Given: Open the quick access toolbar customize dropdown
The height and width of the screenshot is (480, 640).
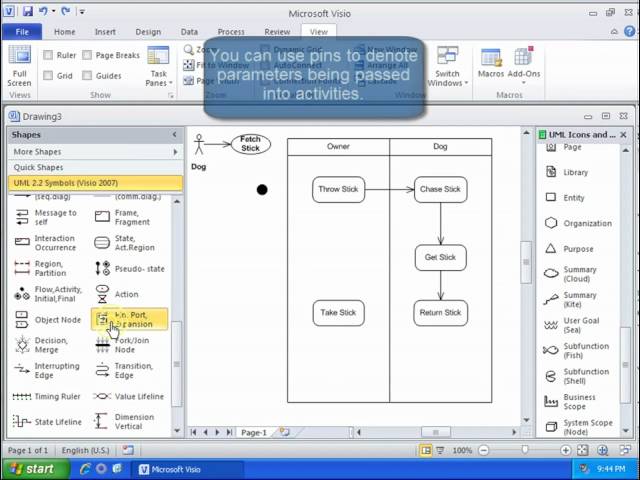Looking at the screenshot, I should pos(82,11).
